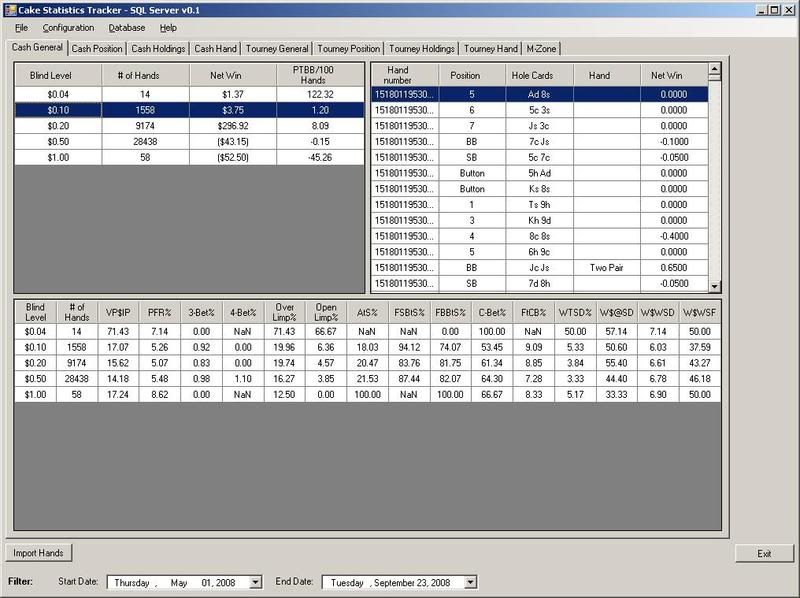800x598 pixels.
Task: Switch to the Tourney Hand tab
Action: tap(490, 48)
